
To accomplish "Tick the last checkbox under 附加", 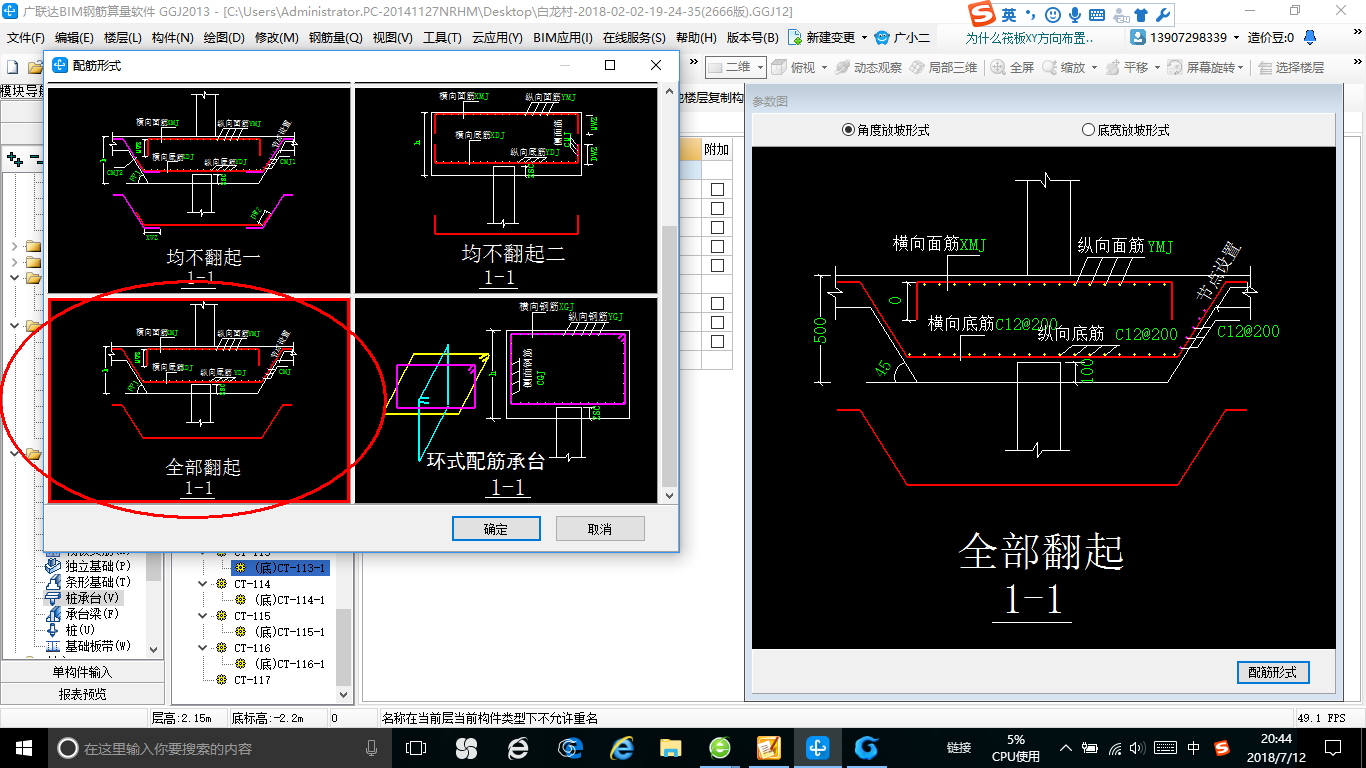I will pyautogui.click(x=717, y=342).
